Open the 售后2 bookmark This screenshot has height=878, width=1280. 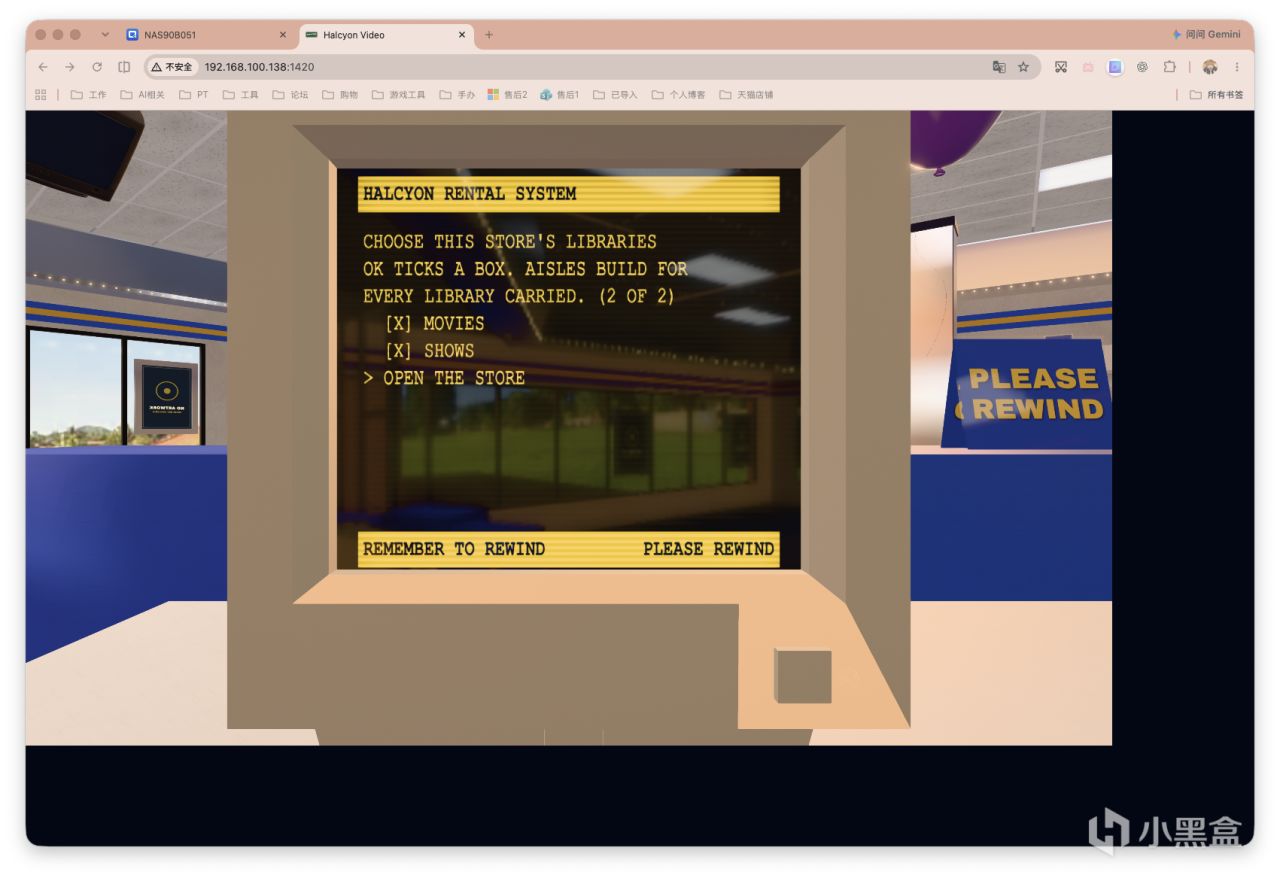[507, 95]
